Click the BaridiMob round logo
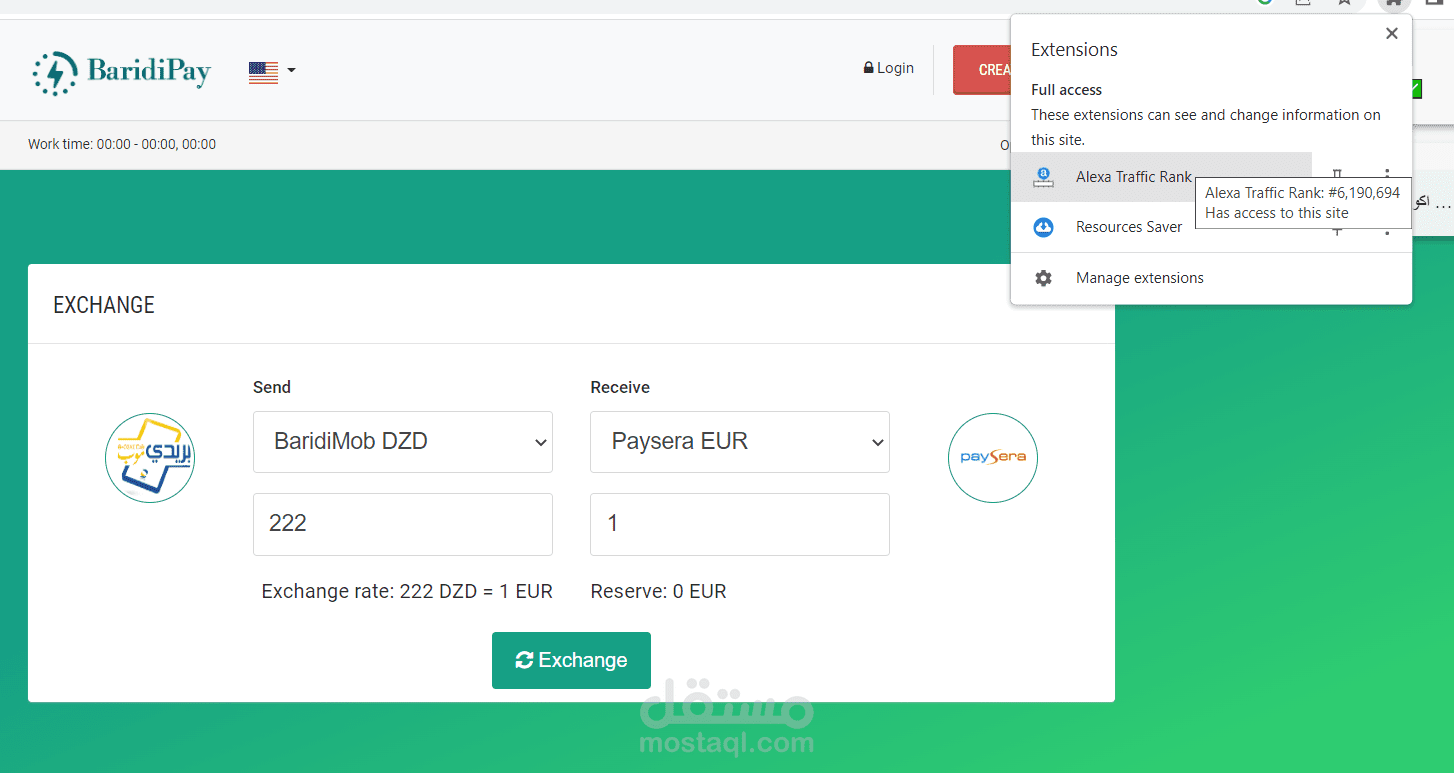This screenshot has height=773, width=1454. (x=150, y=458)
